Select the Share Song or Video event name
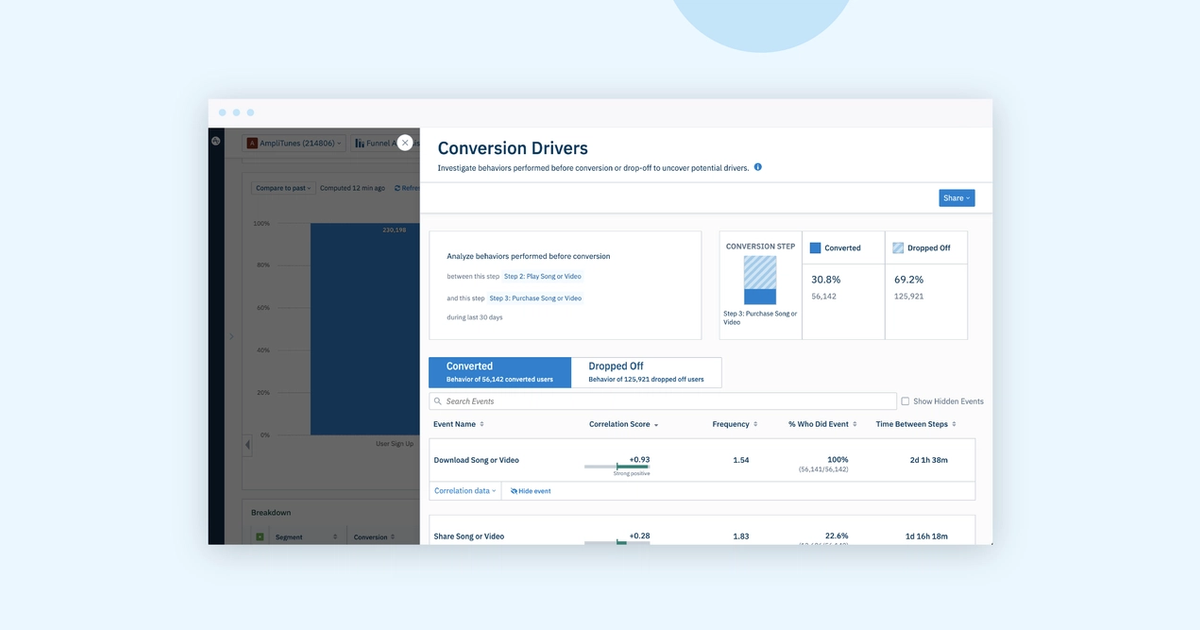Image resolution: width=1200 pixels, height=630 pixels. pyautogui.click(x=469, y=537)
